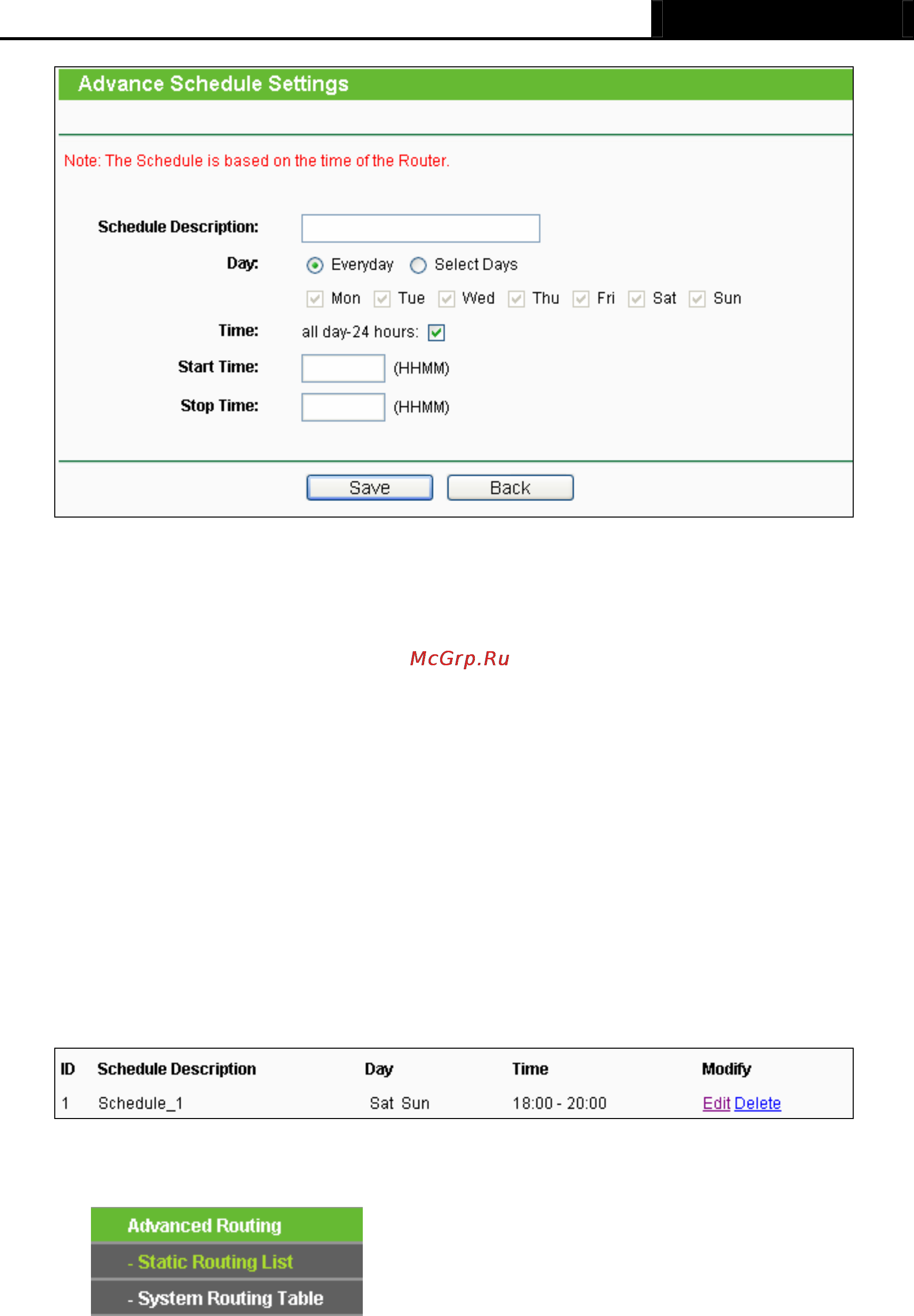Open the Edit link for Schedule_1

pyautogui.click(x=717, y=1103)
